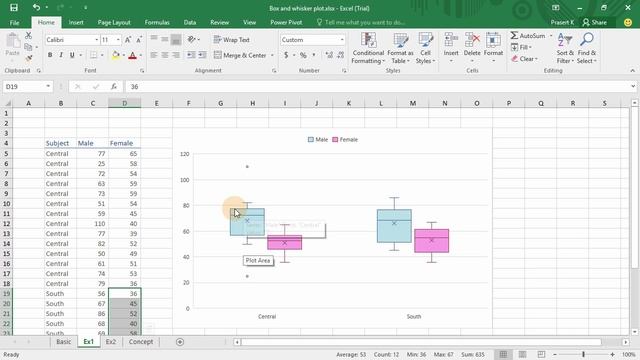Viewport: 640px width, 360px height.
Task: Select the Basic sheet tab
Action: click(x=64, y=342)
